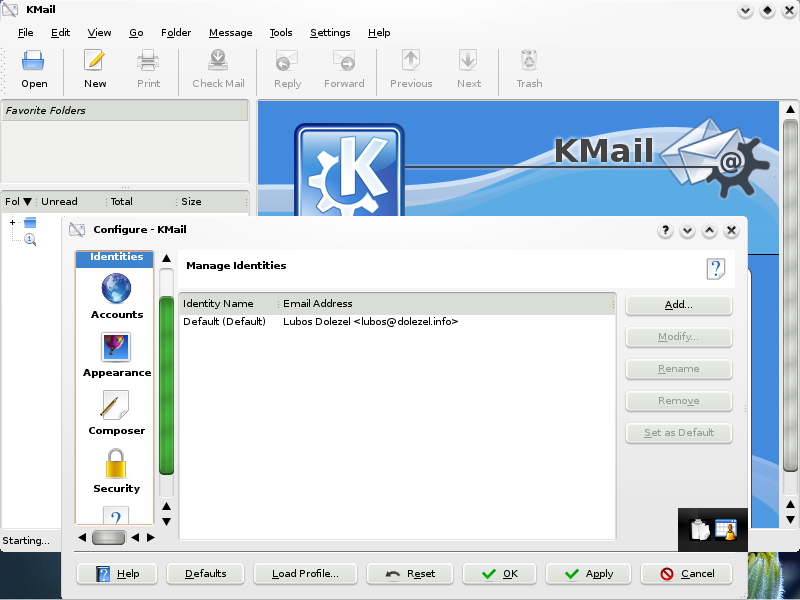Click the Favorite Folders header

coord(125,111)
